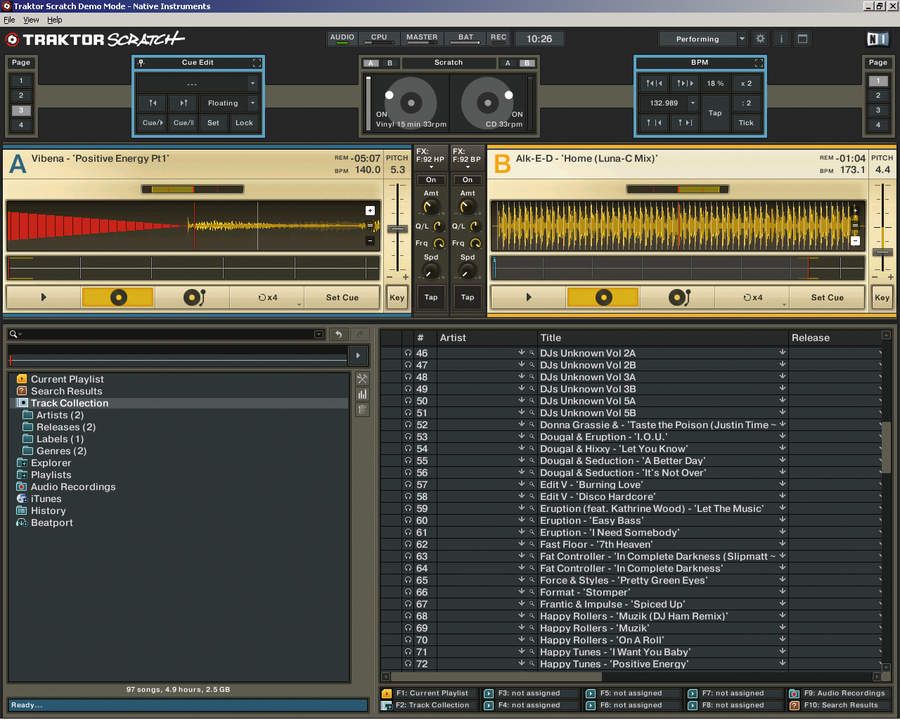The image size is (900, 720).
Task: Click Deck B play button
Action: 529,297
